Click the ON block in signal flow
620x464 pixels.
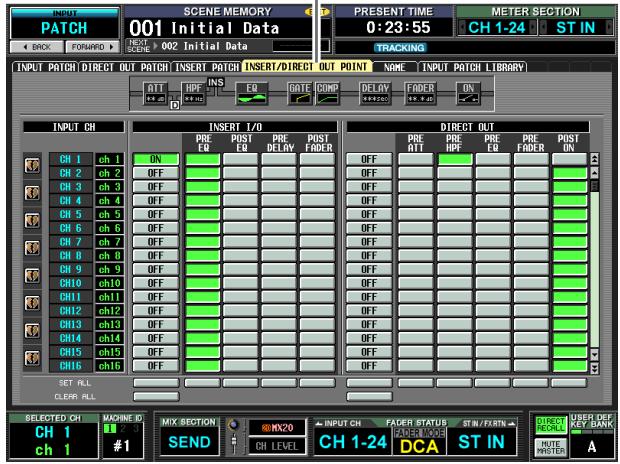pos(468,93)
